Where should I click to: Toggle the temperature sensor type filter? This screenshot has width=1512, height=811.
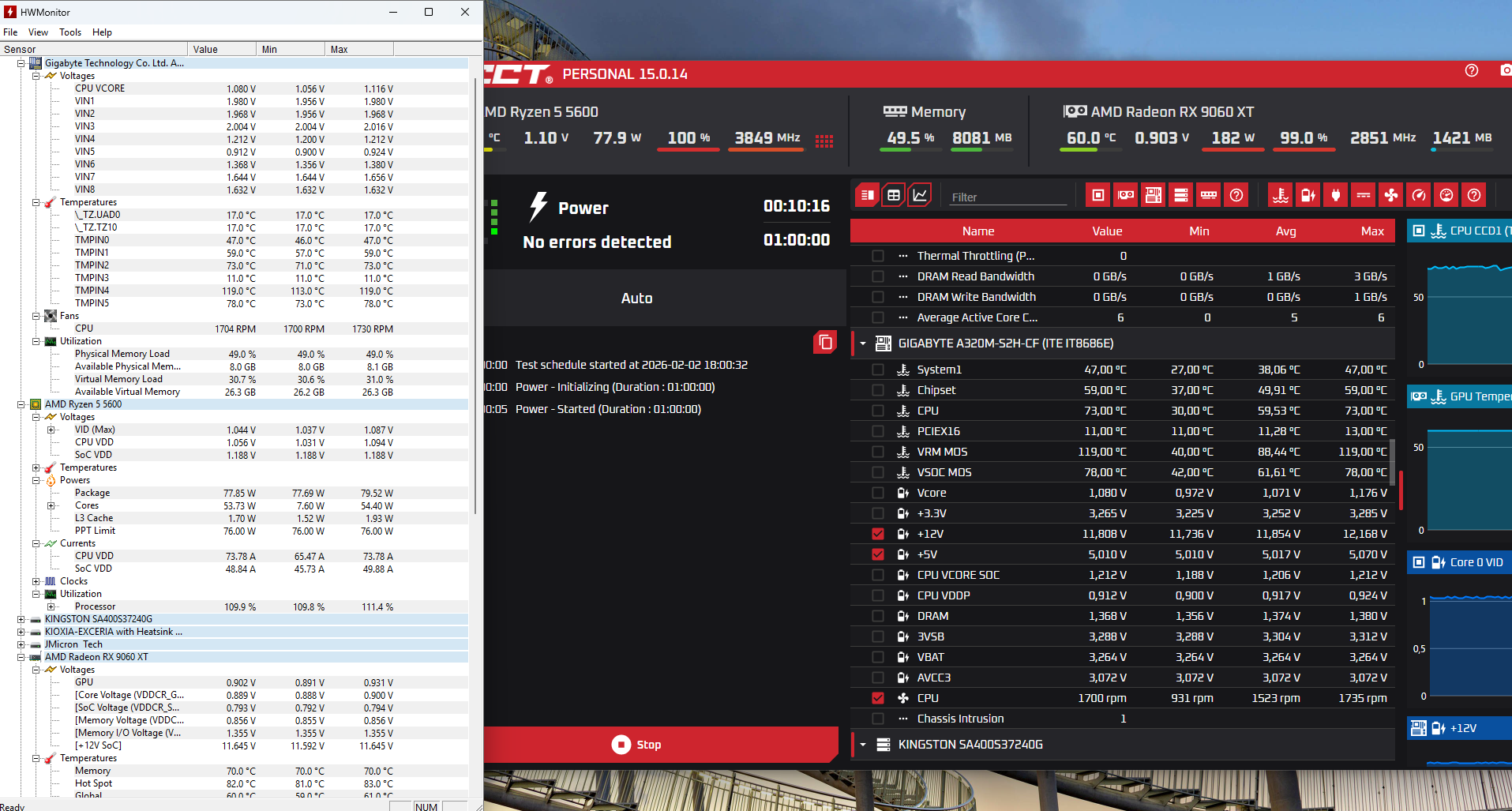coord(1281,195)
